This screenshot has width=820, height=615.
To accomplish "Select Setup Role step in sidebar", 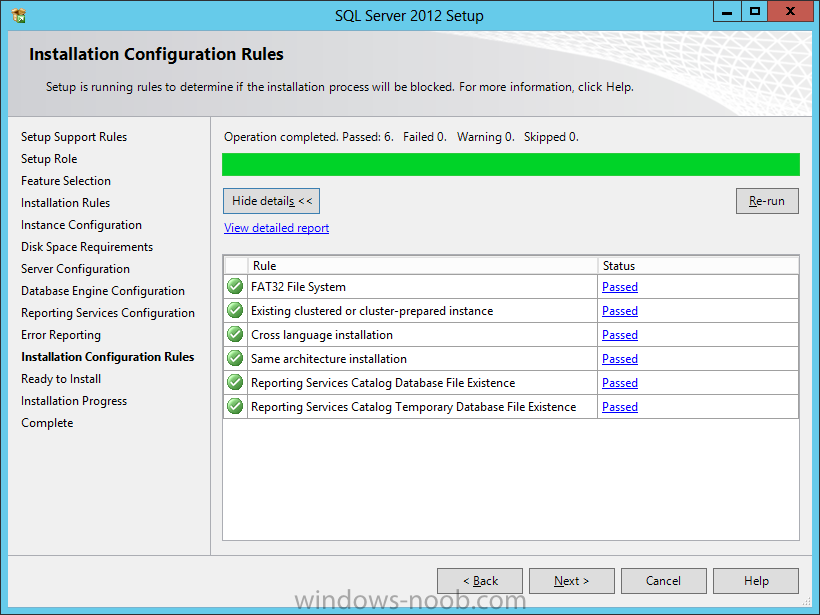I will (x=49, y=159).
